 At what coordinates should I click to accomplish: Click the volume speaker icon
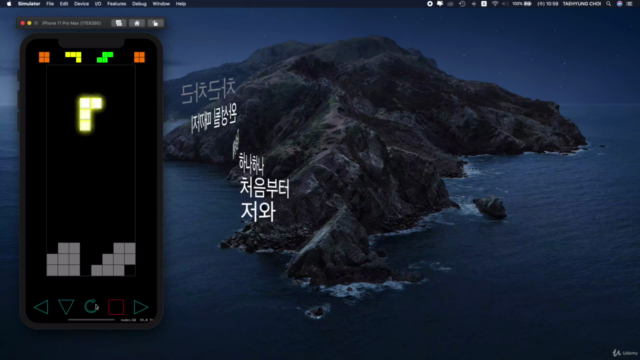pos(504,4)
